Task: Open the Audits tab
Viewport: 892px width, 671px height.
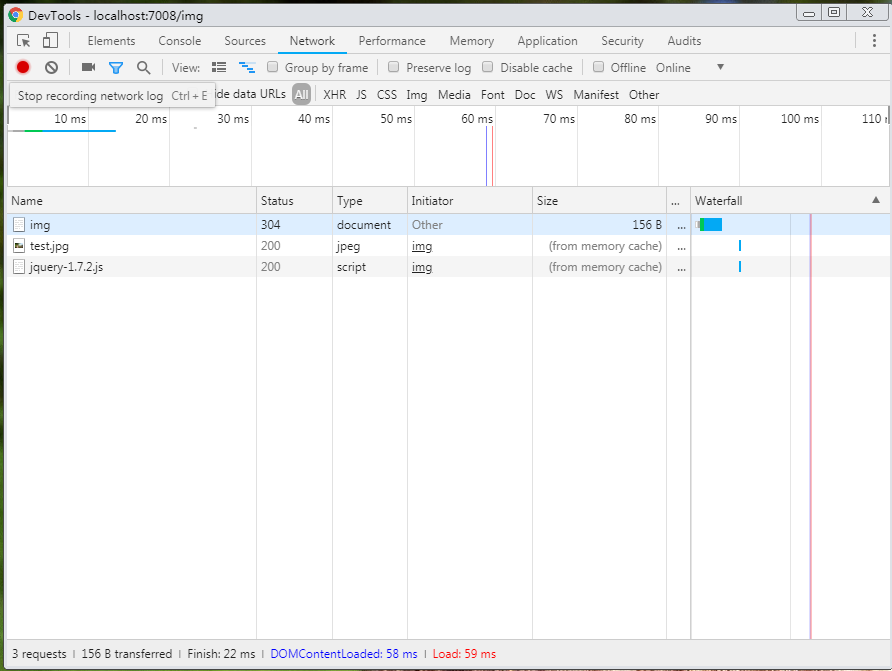Action: 684,41
